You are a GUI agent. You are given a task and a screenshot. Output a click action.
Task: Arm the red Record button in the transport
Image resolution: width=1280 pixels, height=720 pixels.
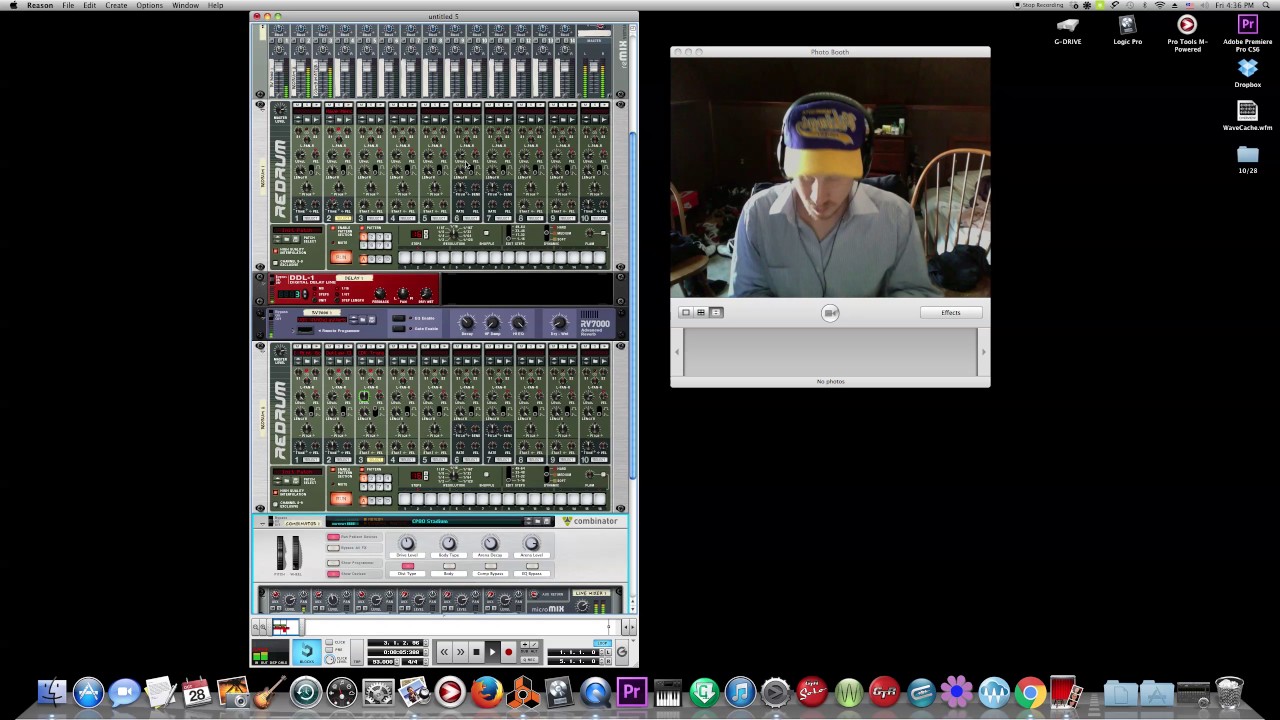pyautogui.click(x=508, y=652)
